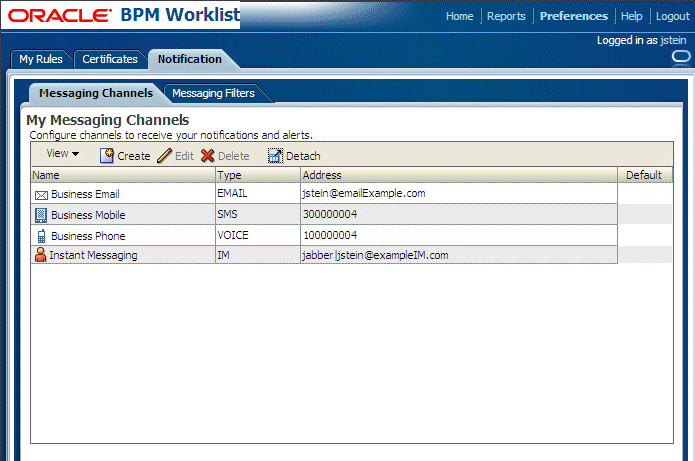Click the VOICE type cell

coord(258,235)
